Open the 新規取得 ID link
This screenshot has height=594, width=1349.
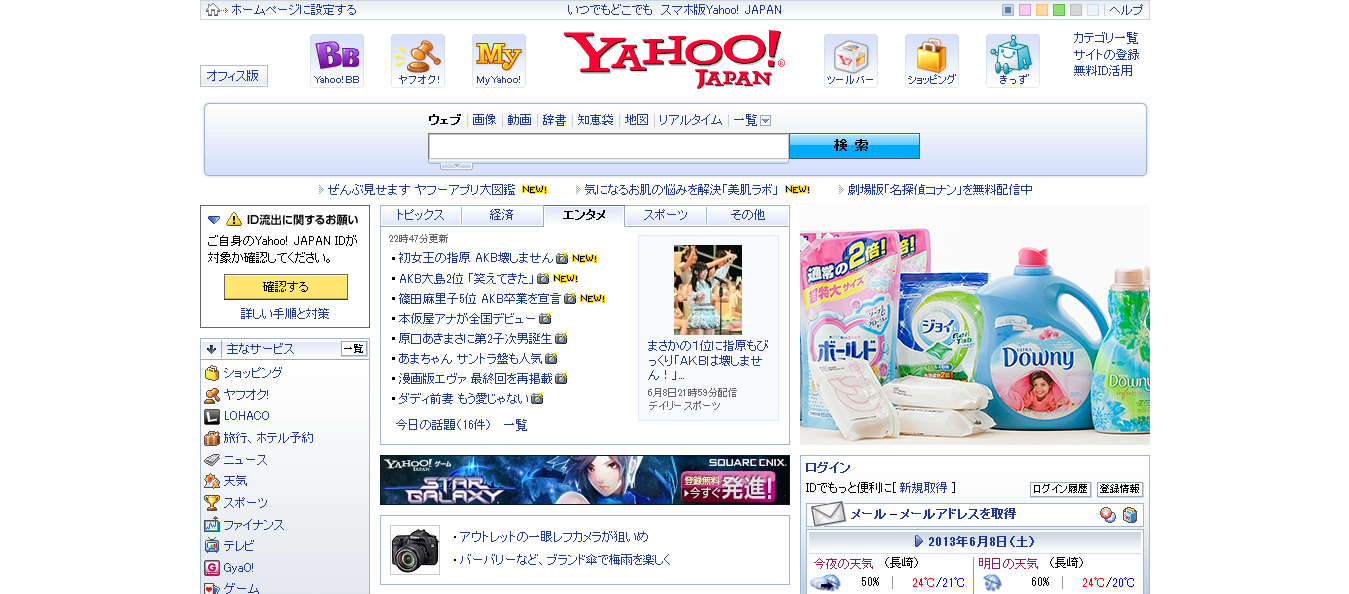click(923, 488)
